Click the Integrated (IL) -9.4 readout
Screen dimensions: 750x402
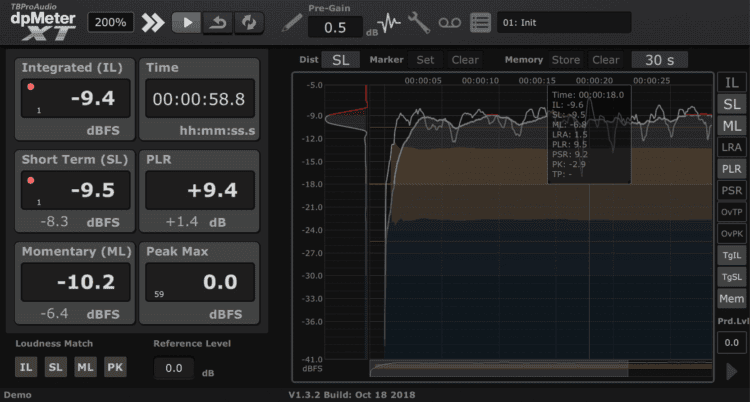coord(75,98)
